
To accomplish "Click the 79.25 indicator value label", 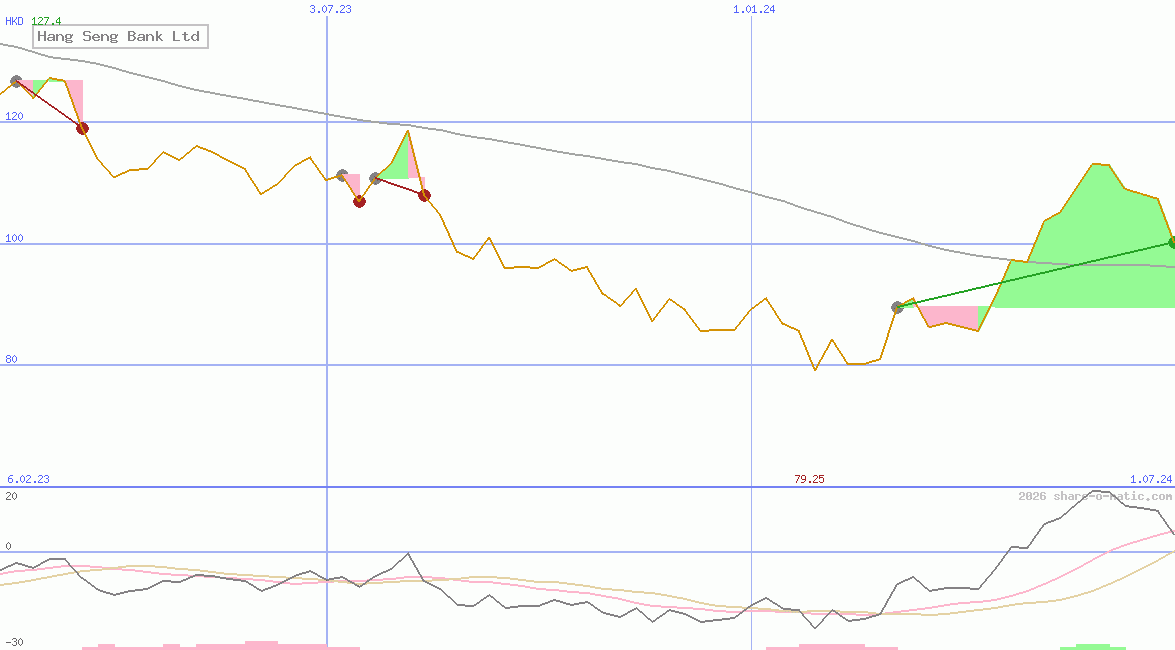I will [x=810, y=478].
